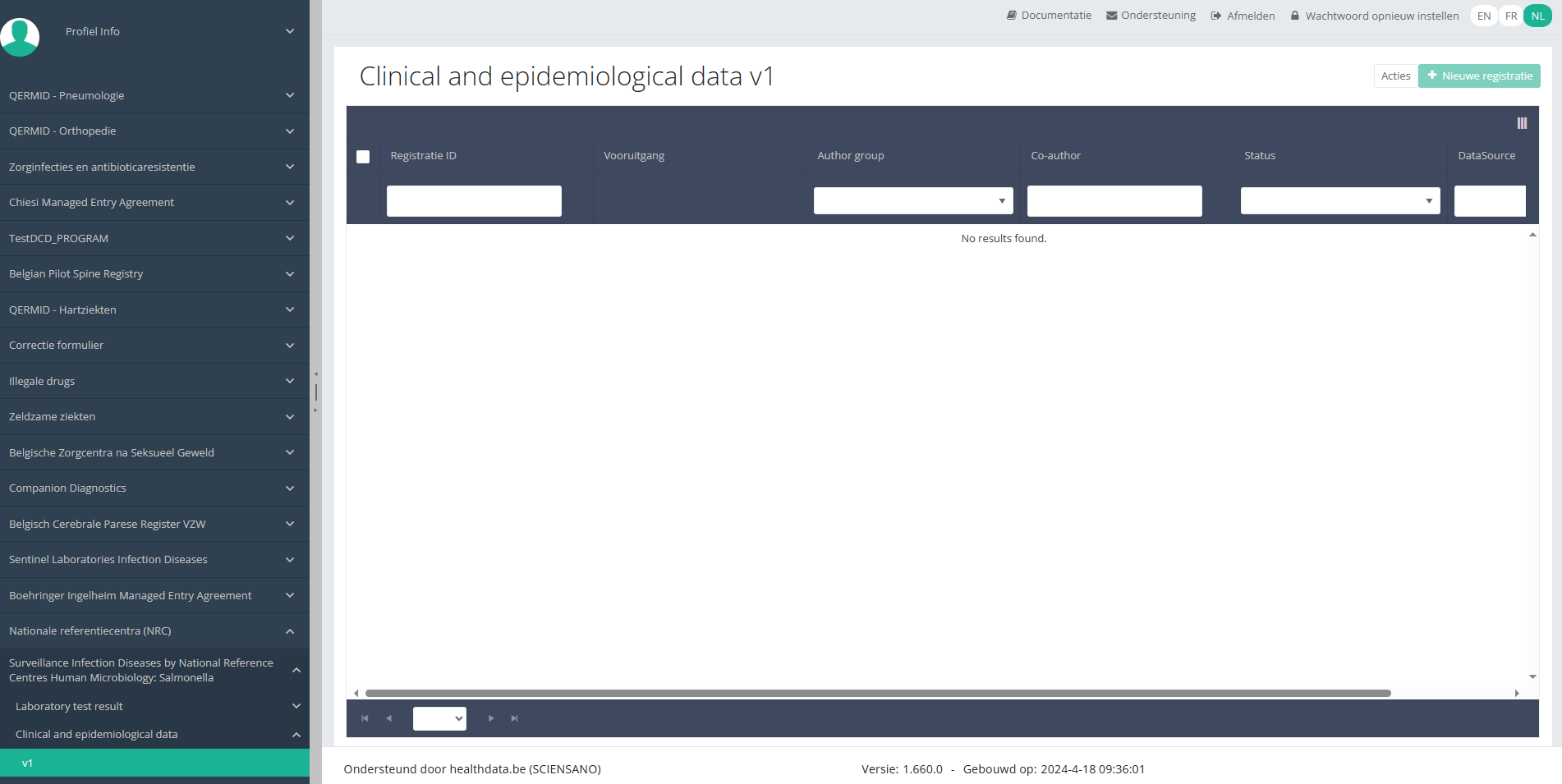
Task: Open the column chooser grid icon
Action: [x=1521, y=123]
